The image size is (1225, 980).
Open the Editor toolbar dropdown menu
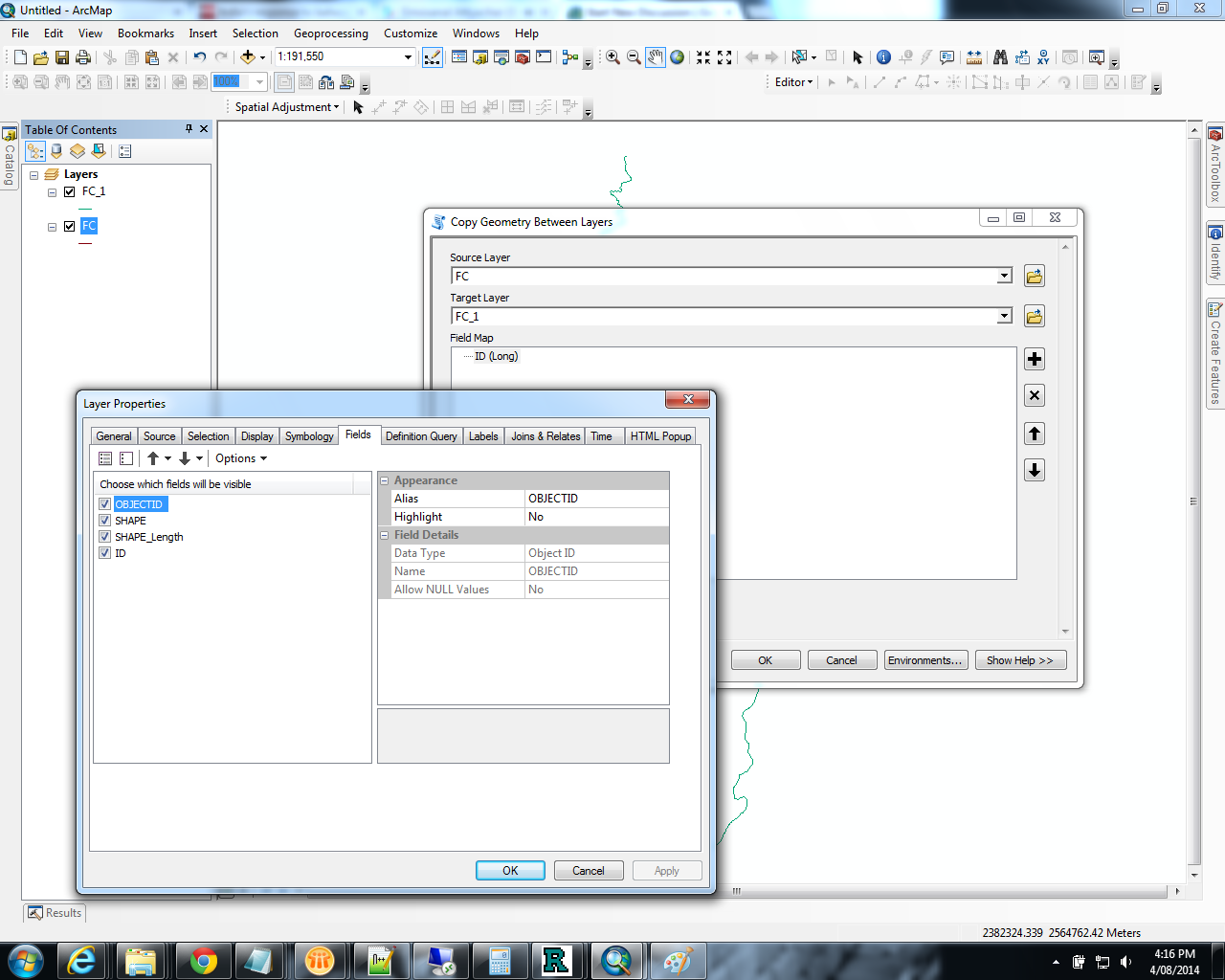(x=793, y=82)
